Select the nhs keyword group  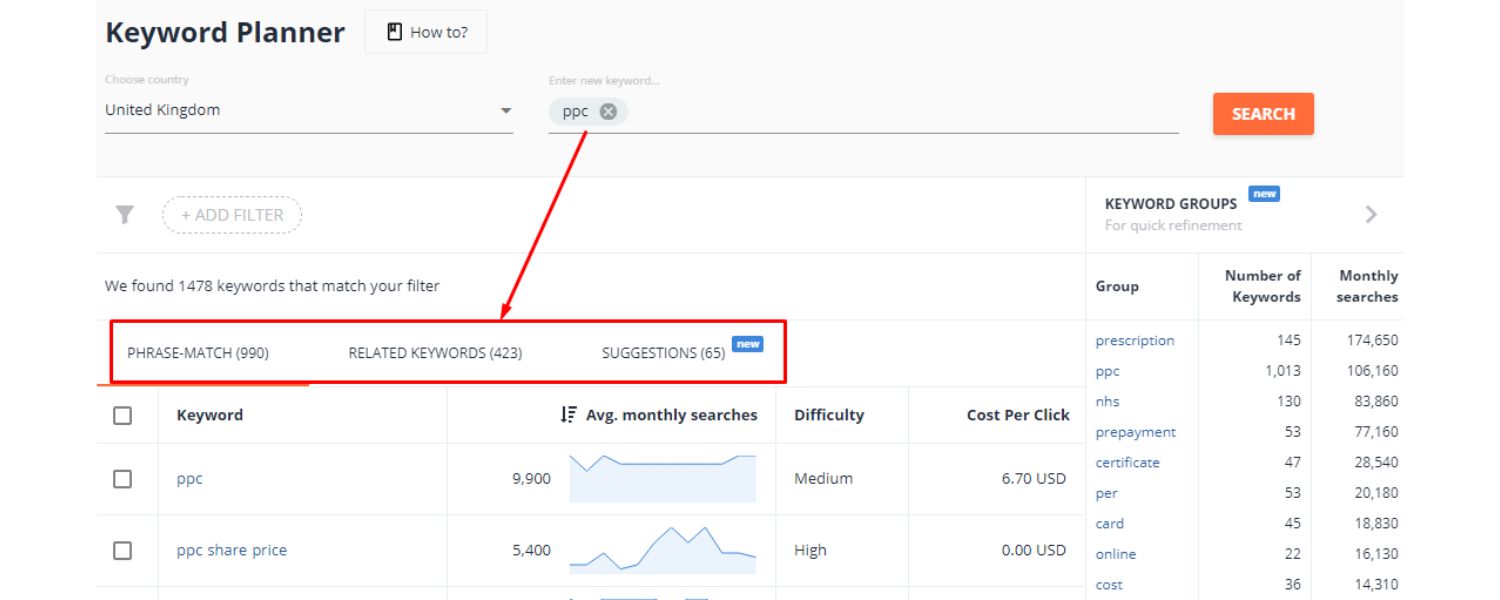point(1107,402)
